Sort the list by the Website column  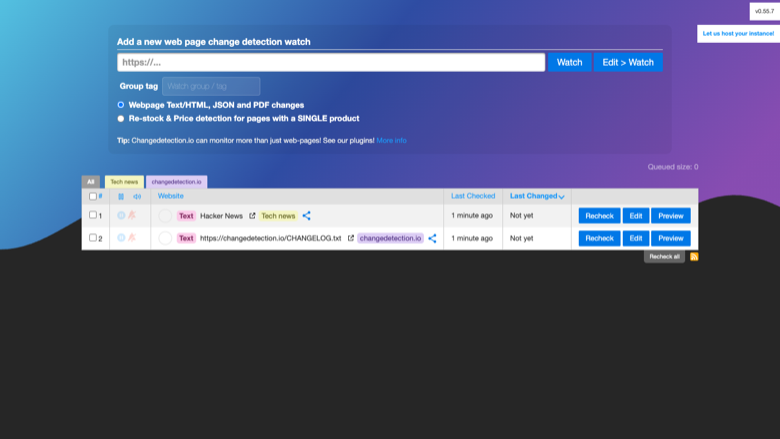171,196
